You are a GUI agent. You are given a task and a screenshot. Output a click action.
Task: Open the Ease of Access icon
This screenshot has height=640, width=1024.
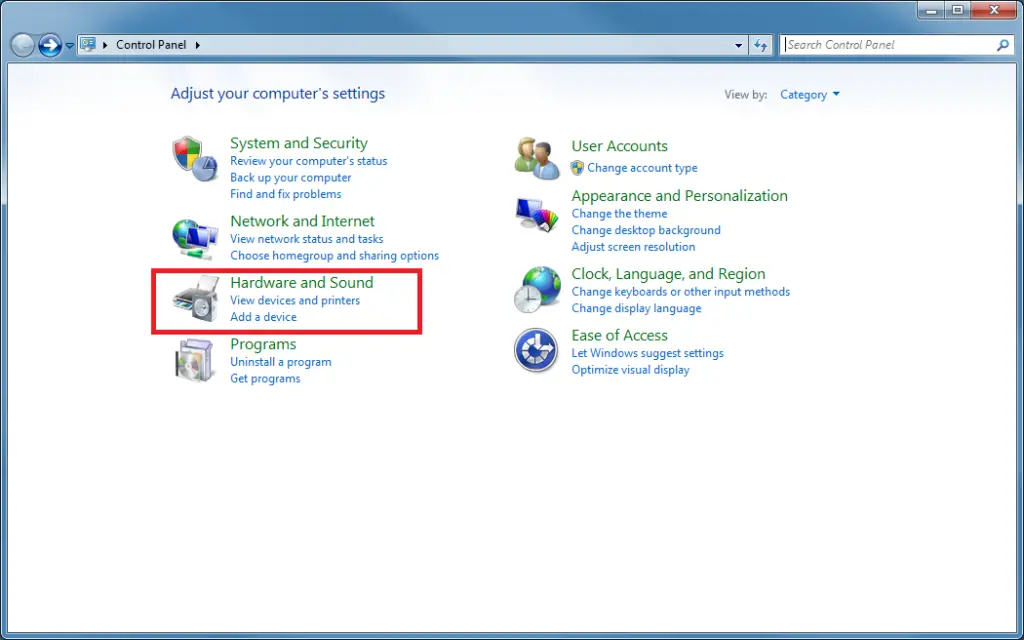click(x=536, y=351)
